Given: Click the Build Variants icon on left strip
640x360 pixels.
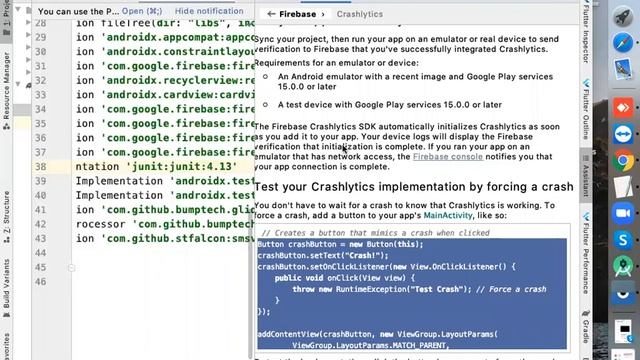Looking at the screenshot, I should coord(6,314).
